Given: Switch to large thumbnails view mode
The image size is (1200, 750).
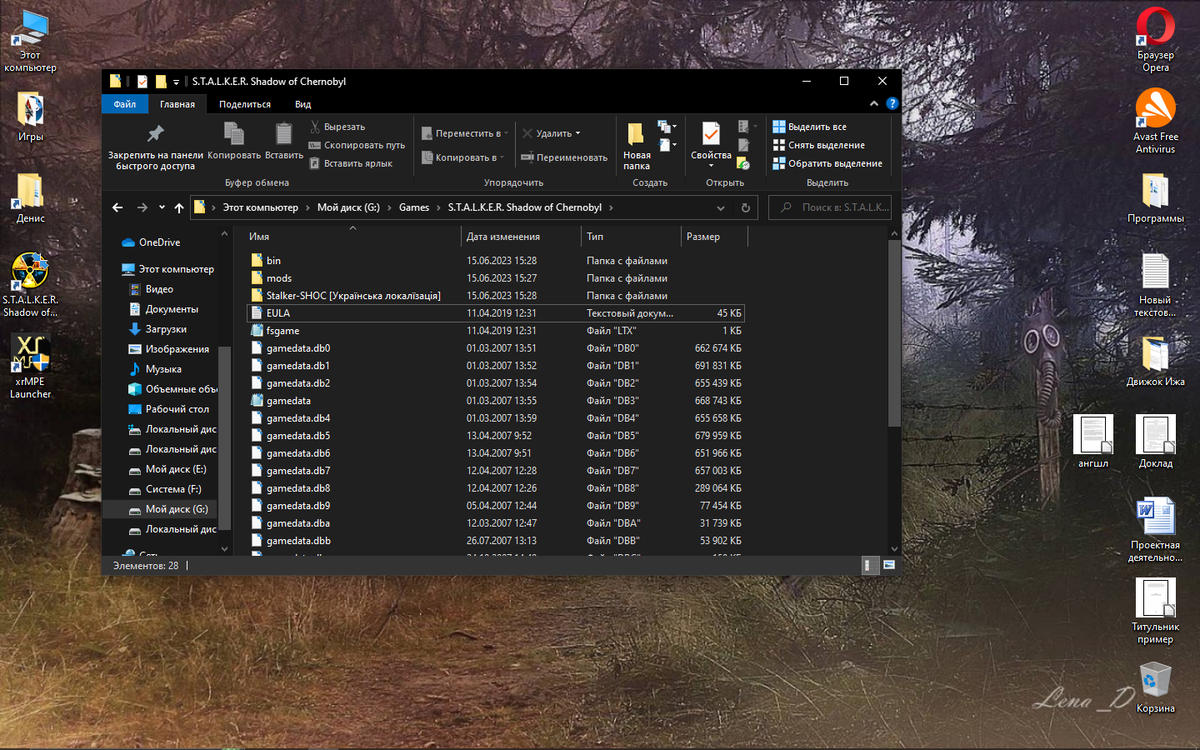Looking at the screenshot, I should pos(889,565).
